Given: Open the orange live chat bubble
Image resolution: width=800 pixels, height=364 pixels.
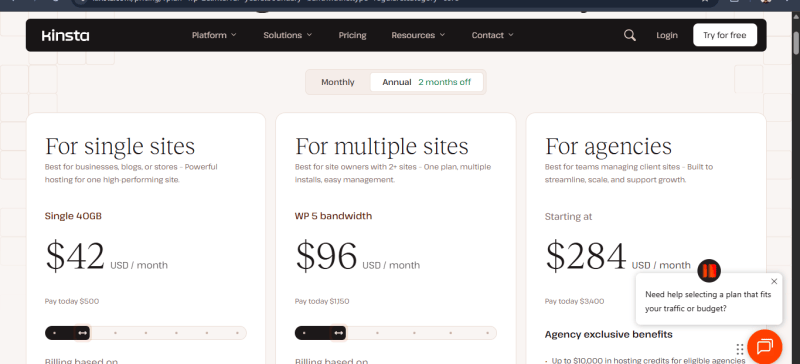Looking at the screenshot, I should 764,347.
